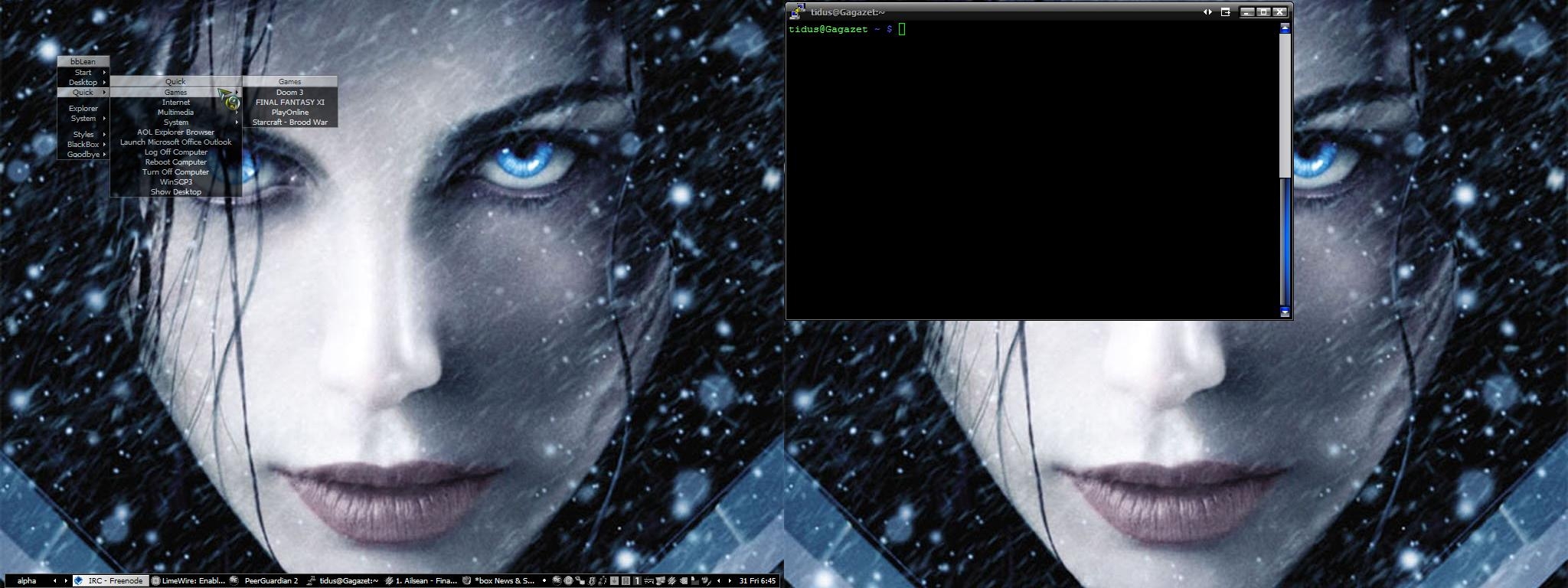Click Show Desktop entry
This screenshot has height=588, width=1568.
tap(176, 191)
